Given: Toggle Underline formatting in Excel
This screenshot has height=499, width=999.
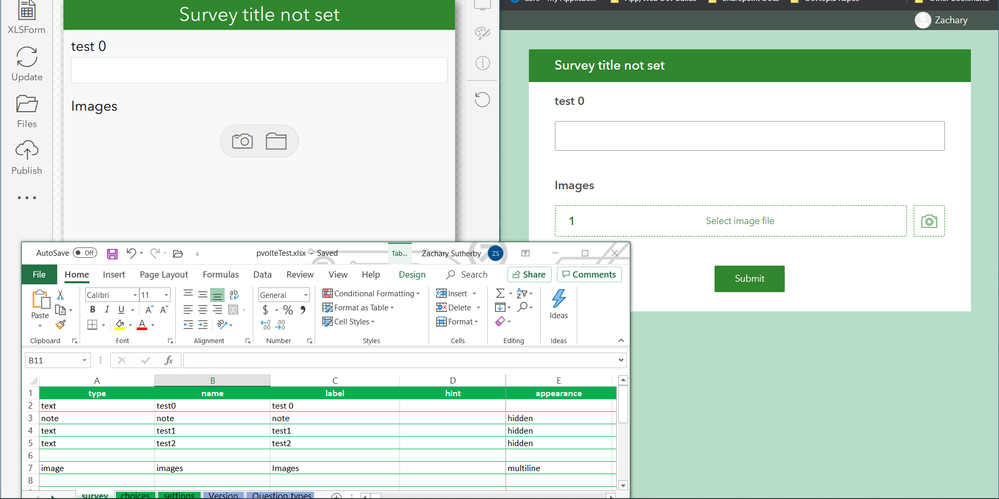Looking at the screenshot, I should coord(121,310).
